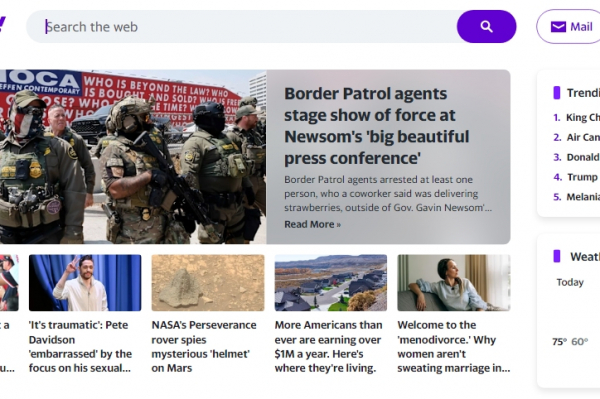This screenshot has width=600, height=399.
Task: Open the Border Patrol agents headline
Action: [377, 126]
